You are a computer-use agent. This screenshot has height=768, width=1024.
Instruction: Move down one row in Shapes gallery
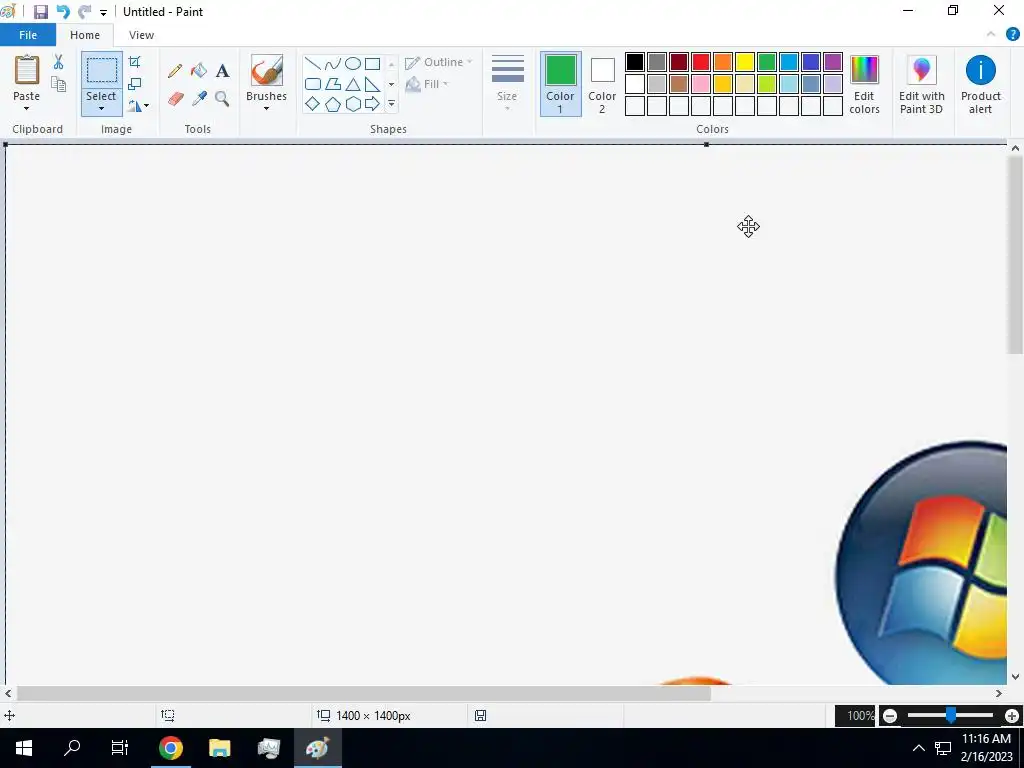coord(391,84)
